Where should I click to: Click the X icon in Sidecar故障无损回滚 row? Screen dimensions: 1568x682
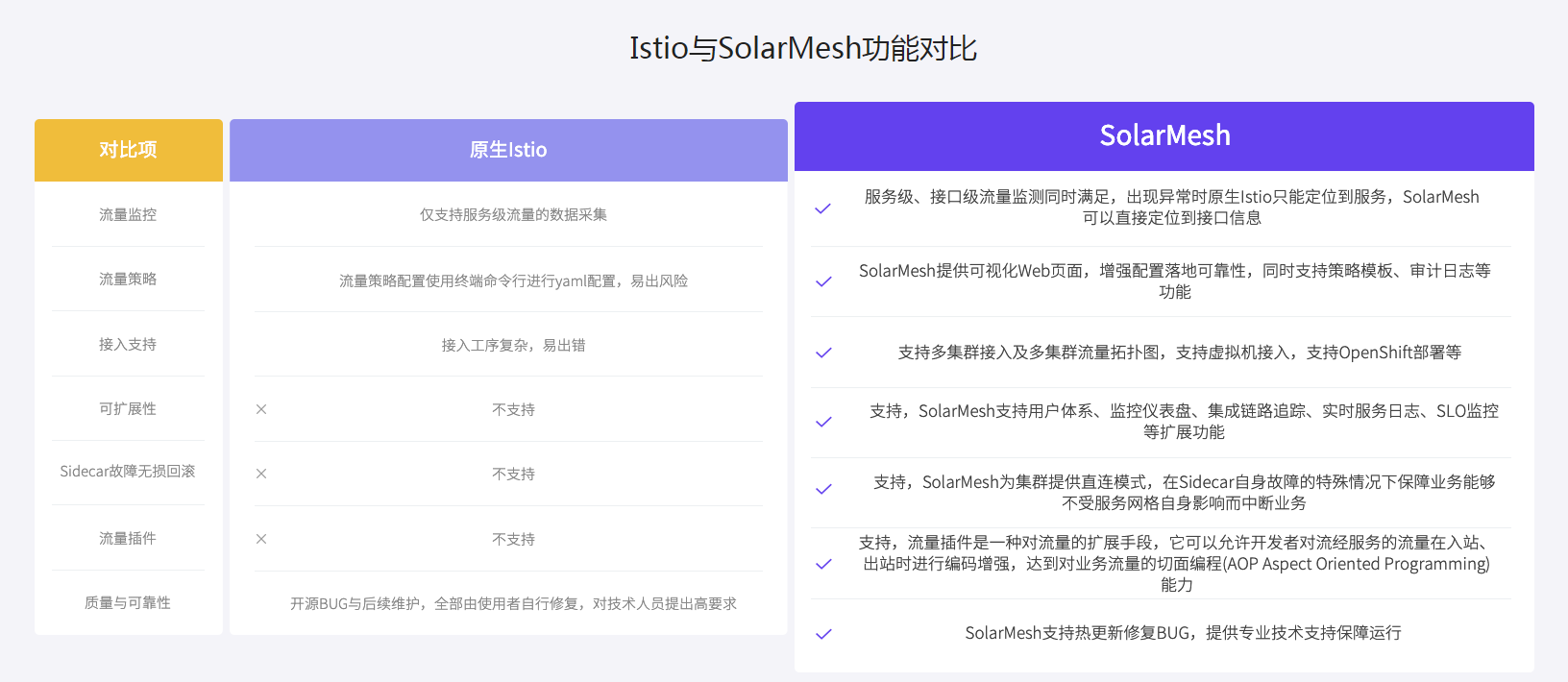click(261, 474)
